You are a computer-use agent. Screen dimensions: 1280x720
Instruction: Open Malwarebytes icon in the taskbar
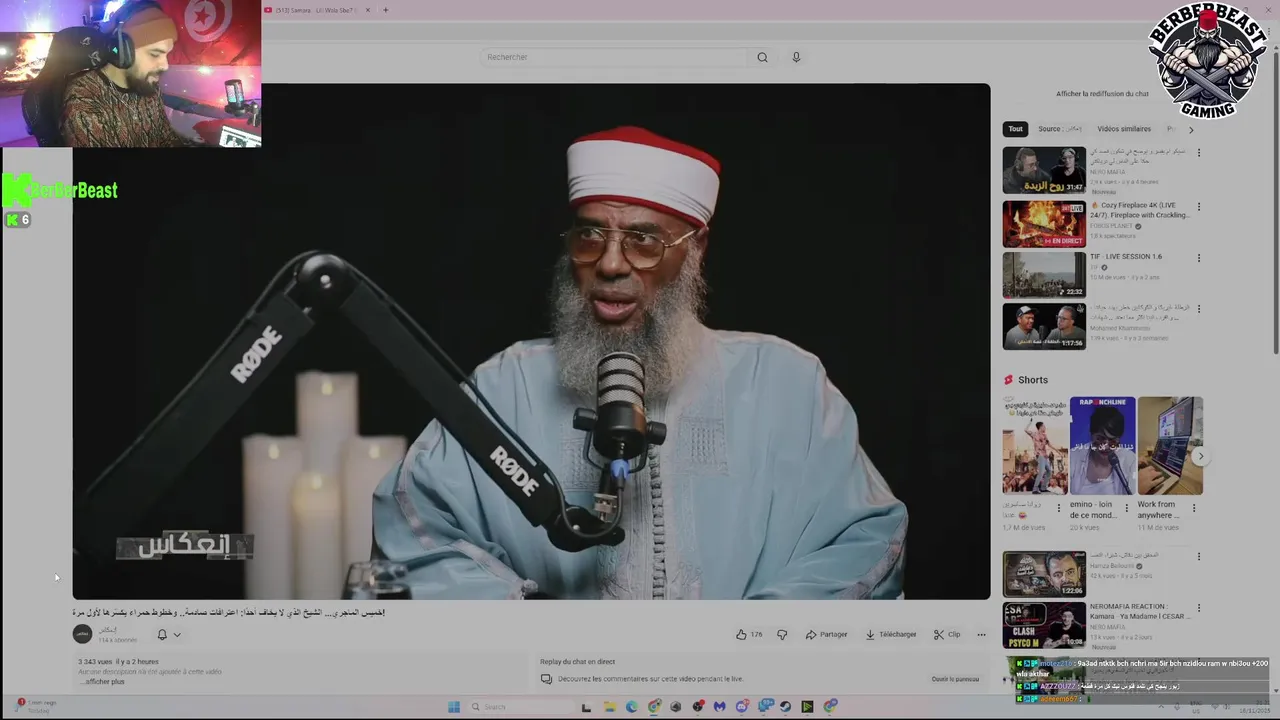click(x=719, y=707)
